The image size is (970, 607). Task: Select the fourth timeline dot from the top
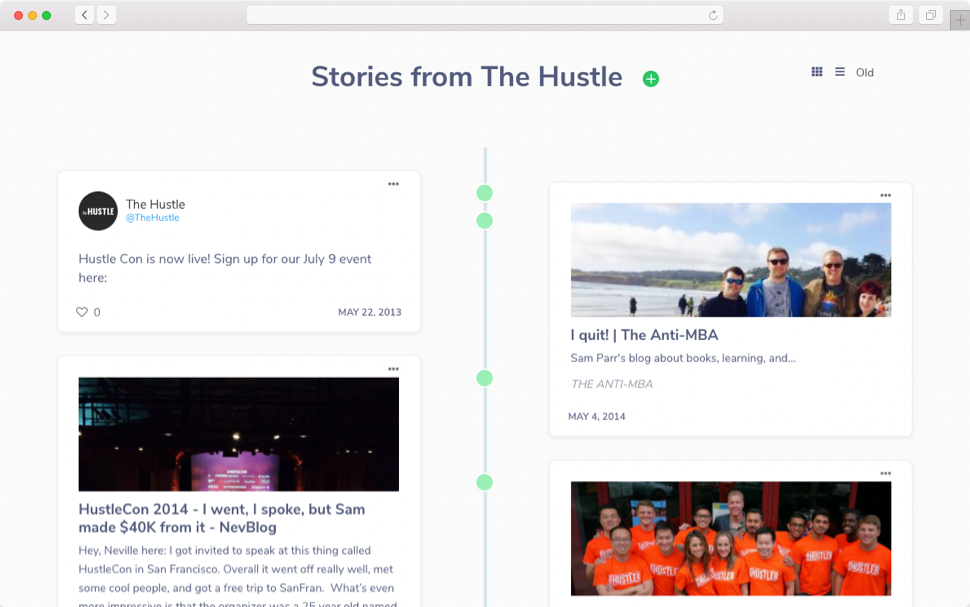(x=484, y=482)
